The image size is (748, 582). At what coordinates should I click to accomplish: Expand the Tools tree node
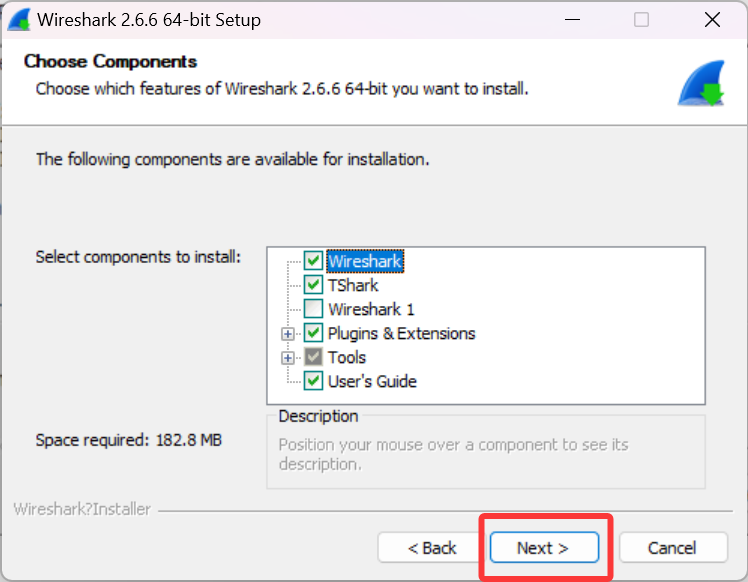pos(288,358)
